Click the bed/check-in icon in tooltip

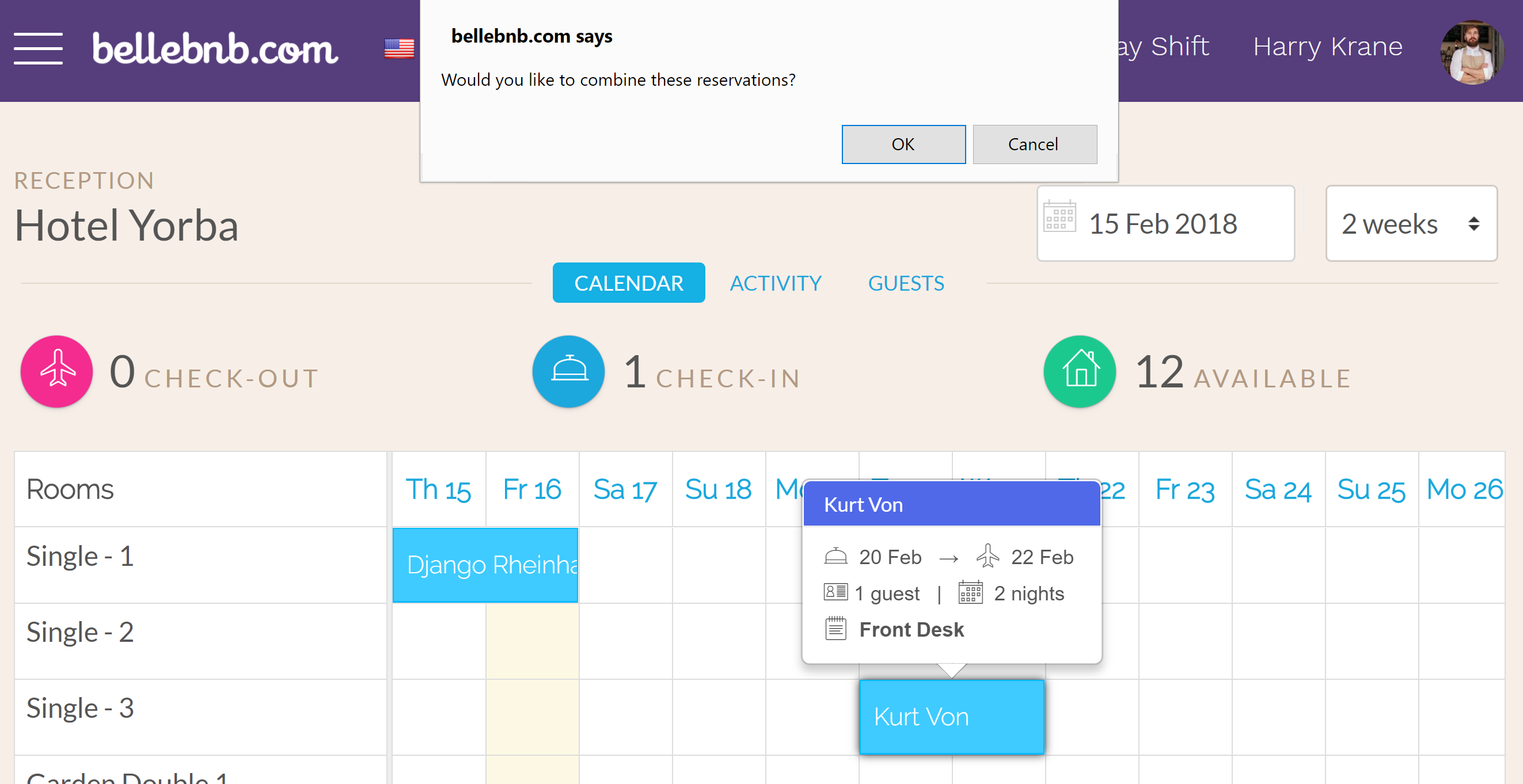tap(836, 557)
